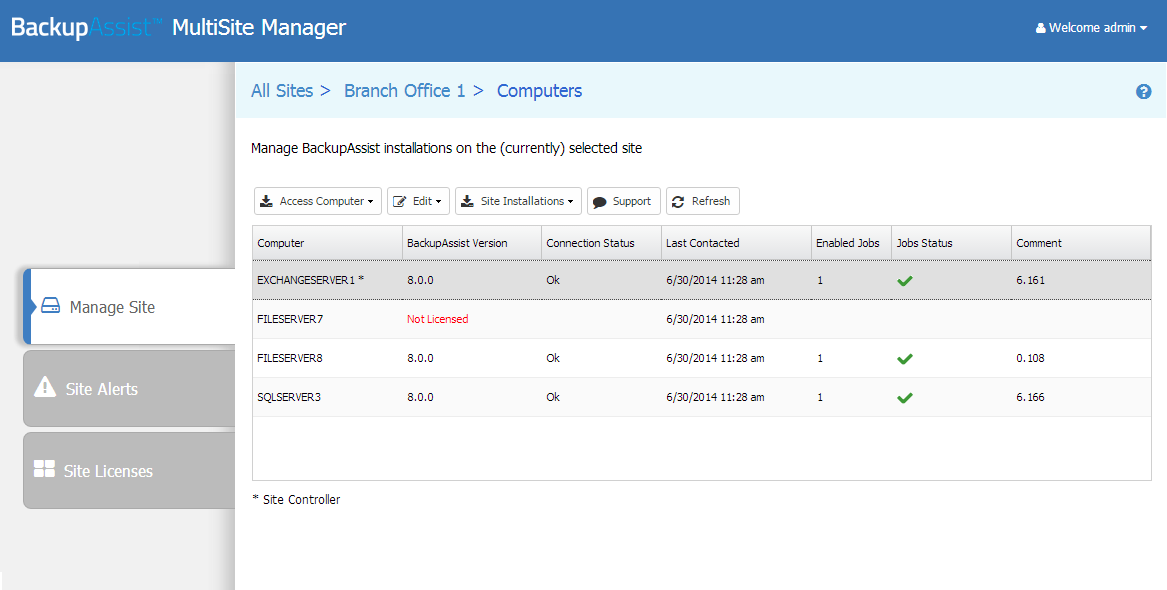Click the Site Licenses grid icon
The height and width of the screenshot is (590, 1167).
[x=45, y=469]
